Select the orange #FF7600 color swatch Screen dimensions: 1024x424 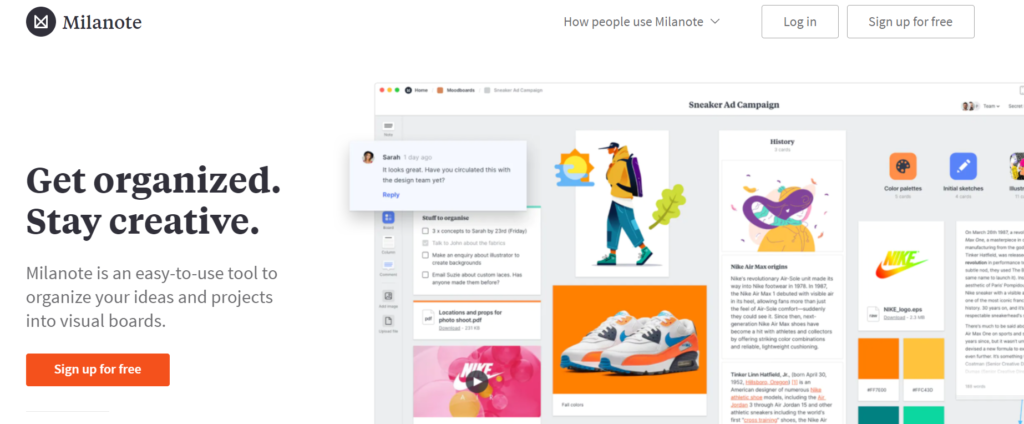878,359
